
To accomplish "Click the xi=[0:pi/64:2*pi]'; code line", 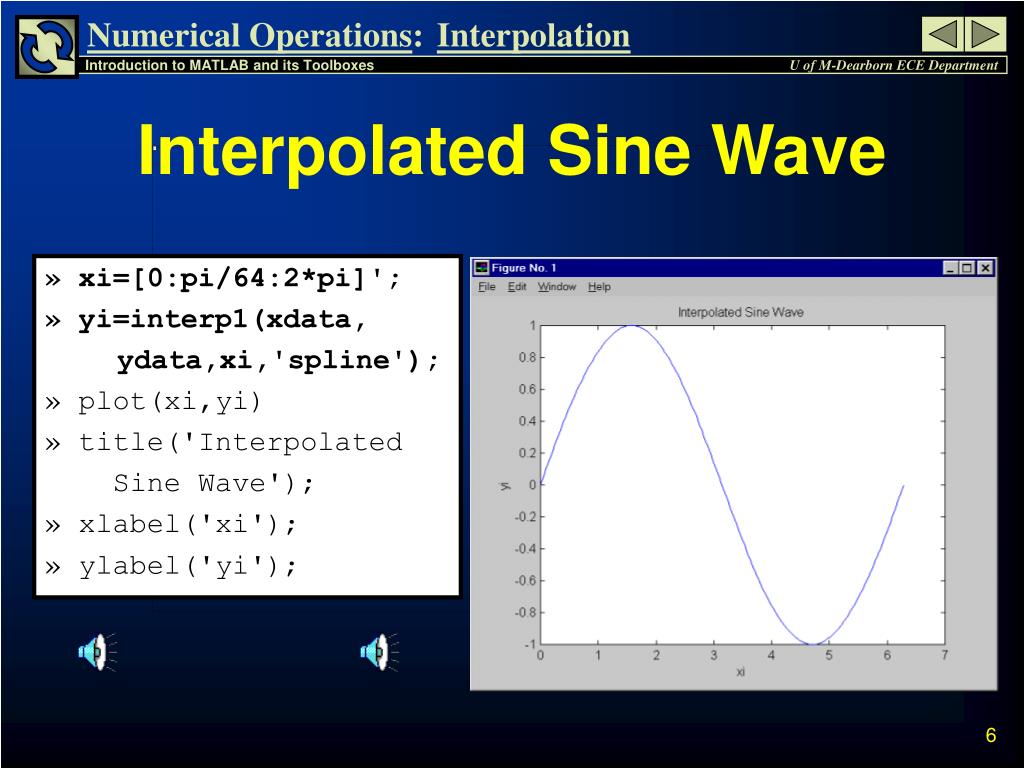I will pyautogui.click(x=239, y=279).
